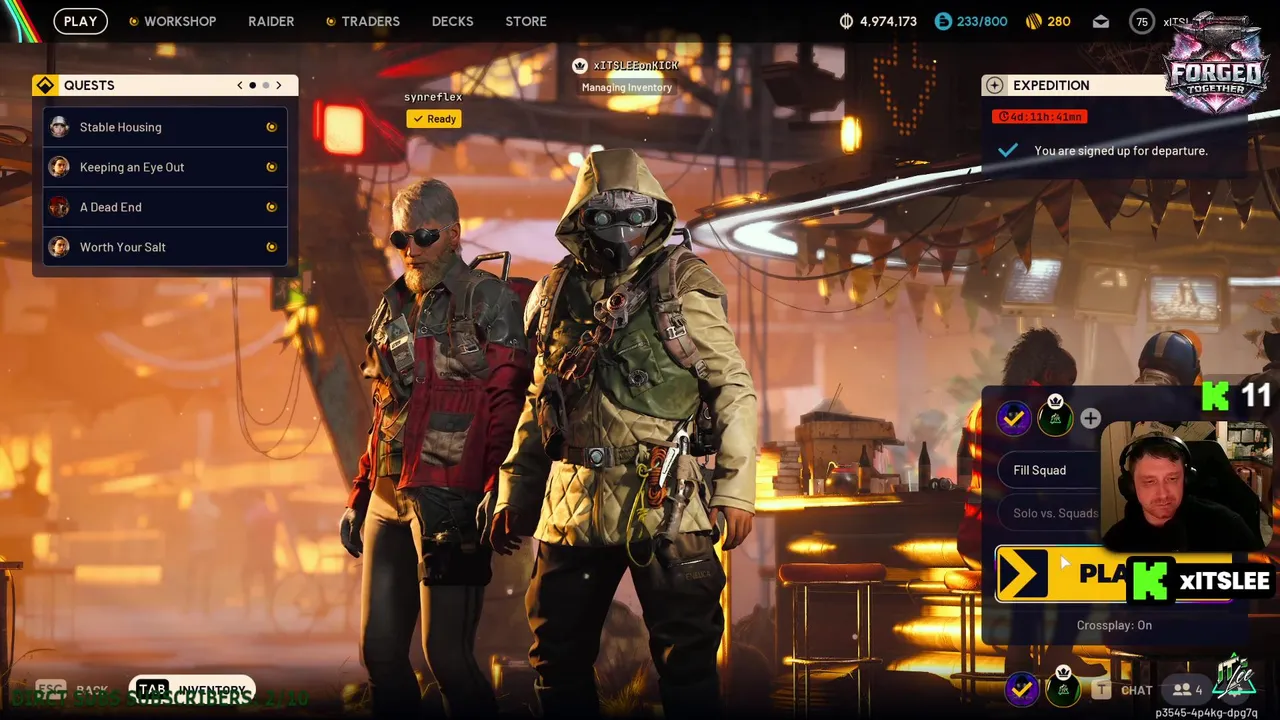Click the A Dead End quest portrait
The width and height of the screenshot is (1280, 720).
60,207
